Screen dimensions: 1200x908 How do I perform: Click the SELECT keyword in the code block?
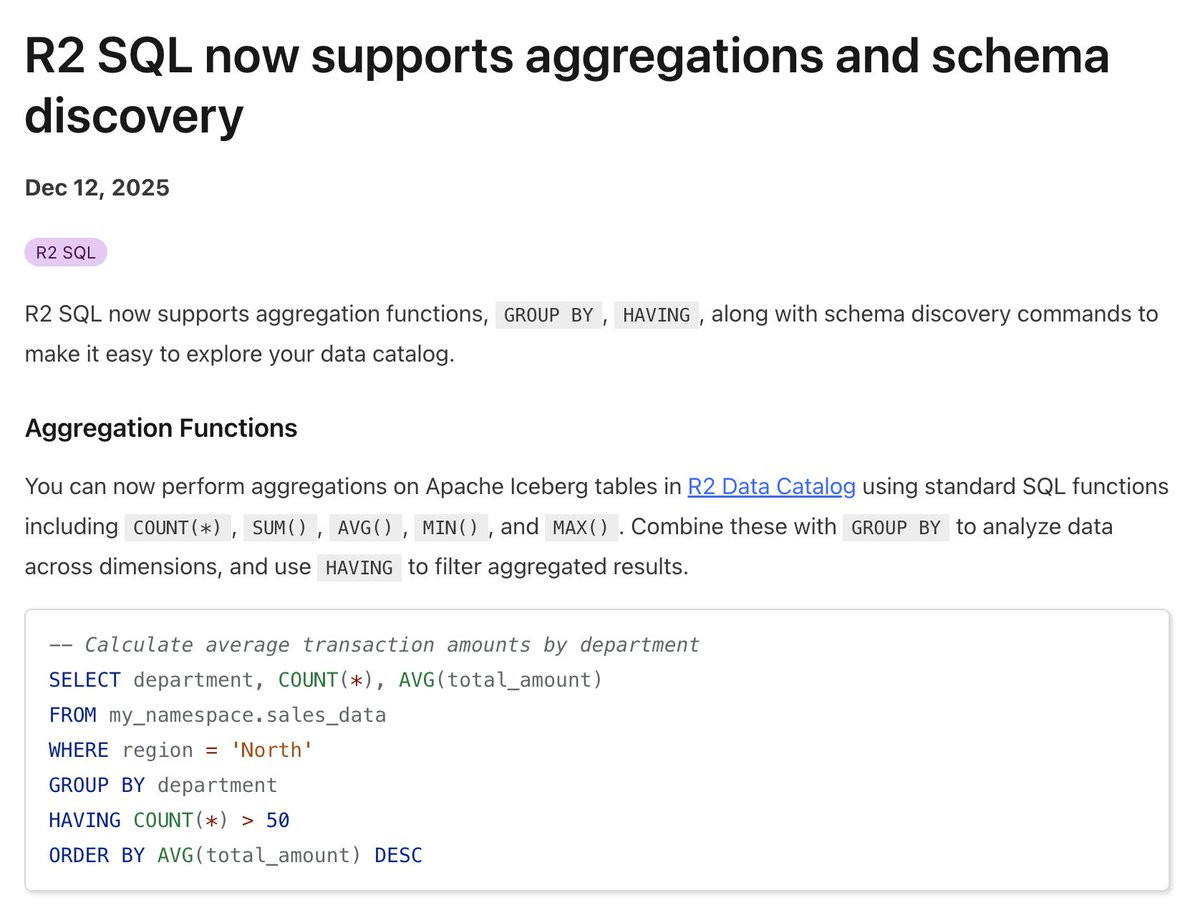click(x=84, y=680)
